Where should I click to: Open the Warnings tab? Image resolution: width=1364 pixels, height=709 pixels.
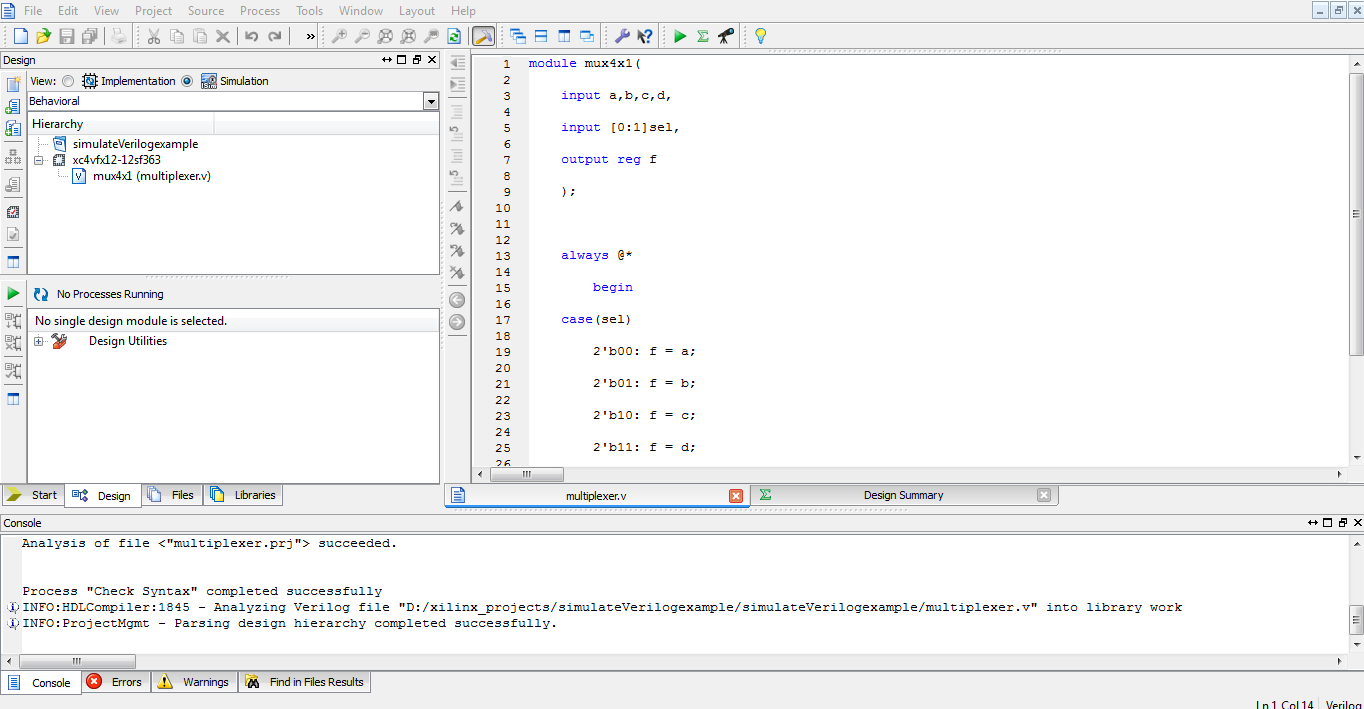(194, 682)
